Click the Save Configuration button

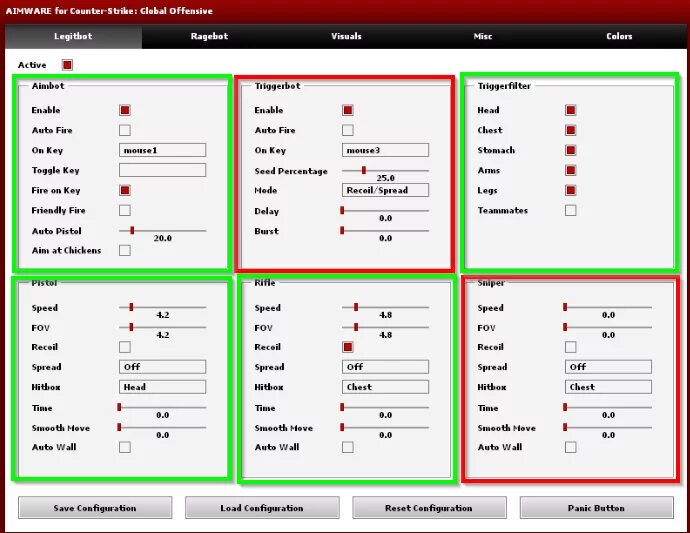(x=95, y=508)
